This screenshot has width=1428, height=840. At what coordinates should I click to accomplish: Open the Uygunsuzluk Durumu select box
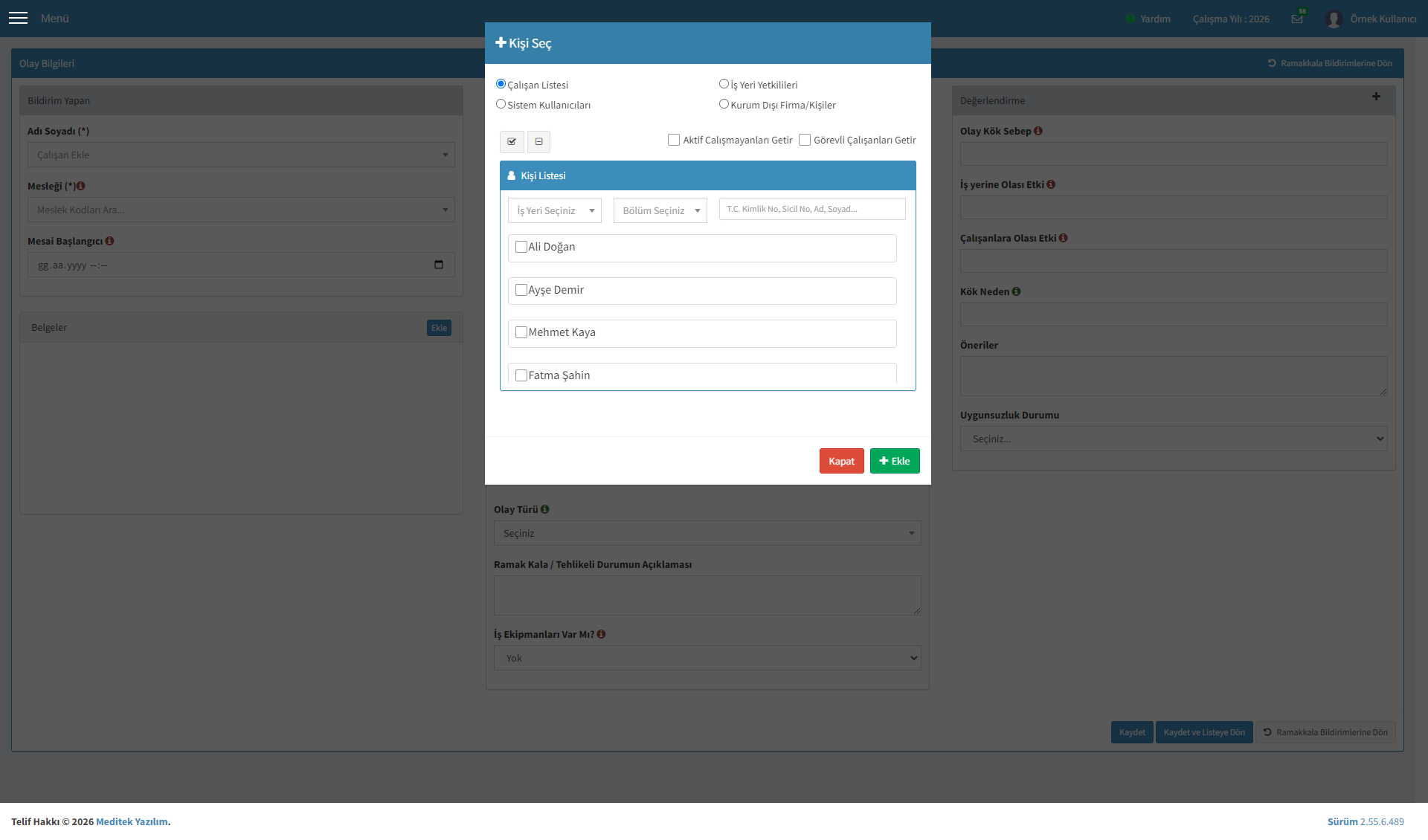tap(1174, 439)
